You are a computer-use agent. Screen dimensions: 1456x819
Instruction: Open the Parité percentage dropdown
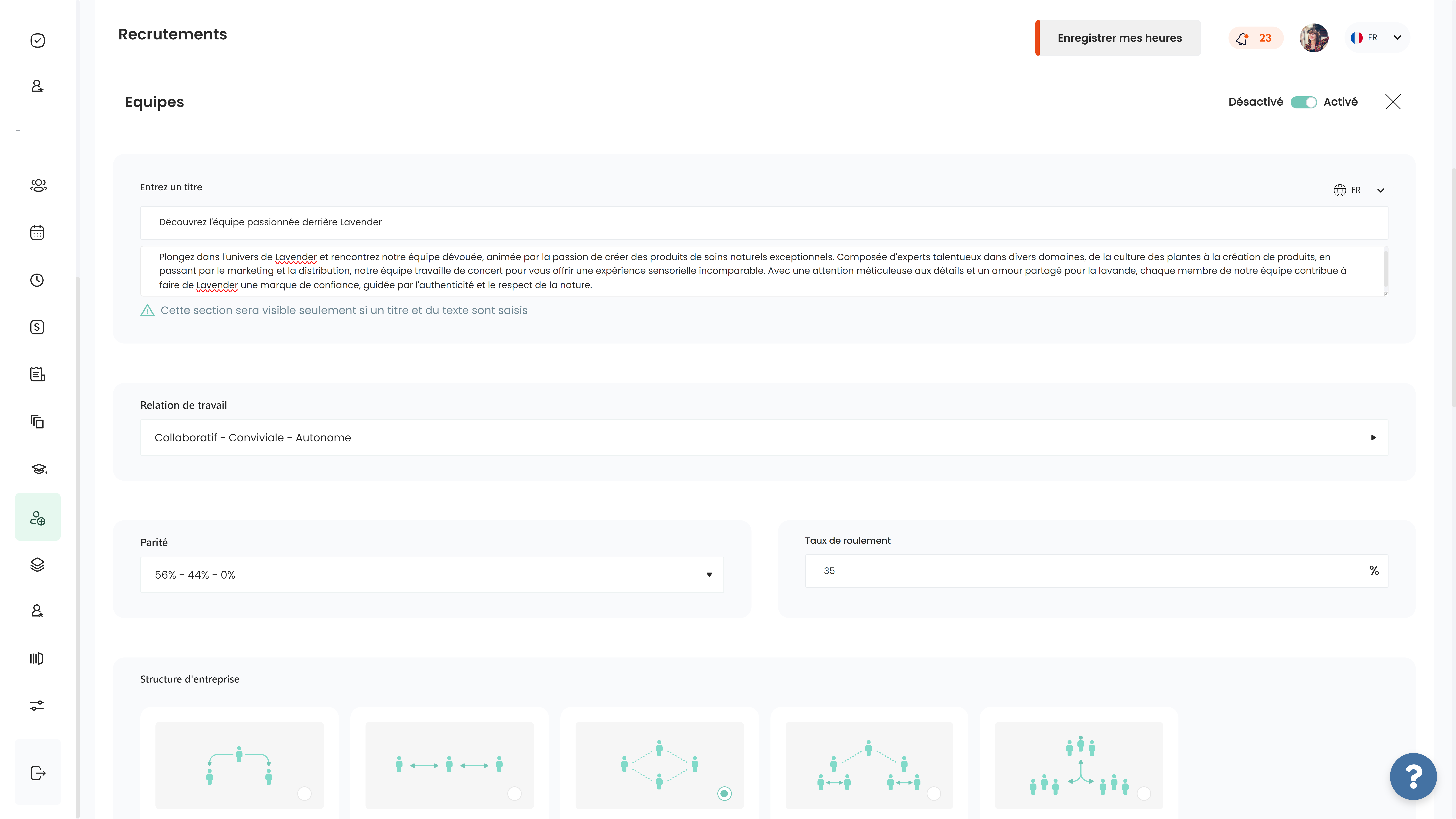(432, 575)
